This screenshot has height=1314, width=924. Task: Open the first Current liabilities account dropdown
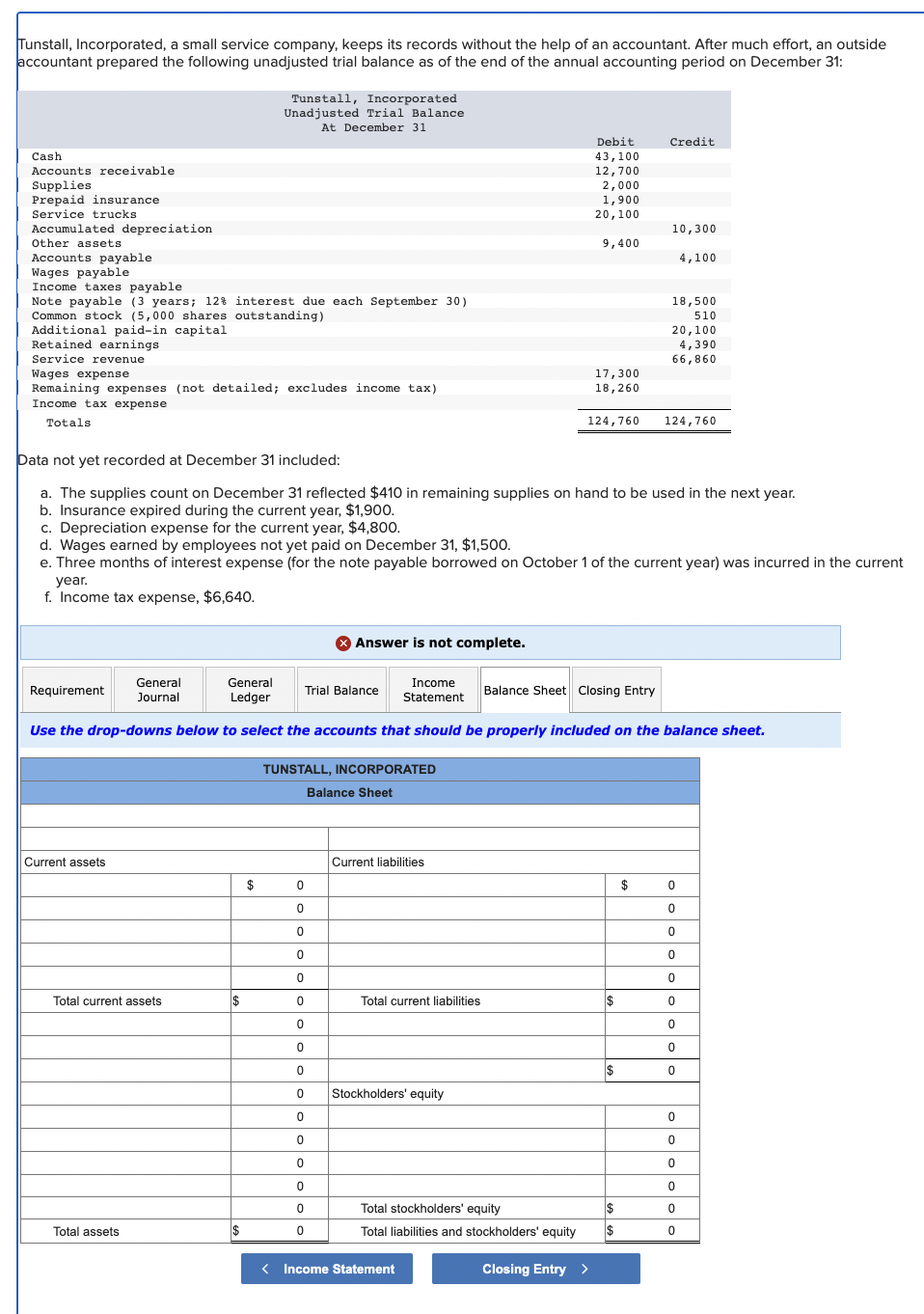coord(466,885)
